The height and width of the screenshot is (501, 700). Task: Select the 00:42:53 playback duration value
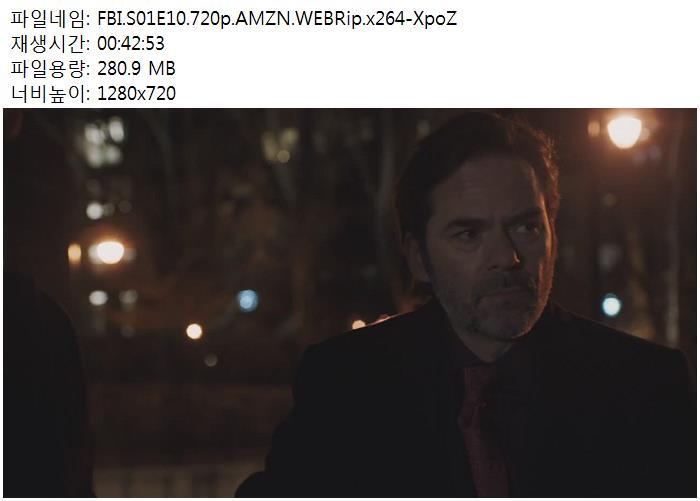tap(131, 44)
